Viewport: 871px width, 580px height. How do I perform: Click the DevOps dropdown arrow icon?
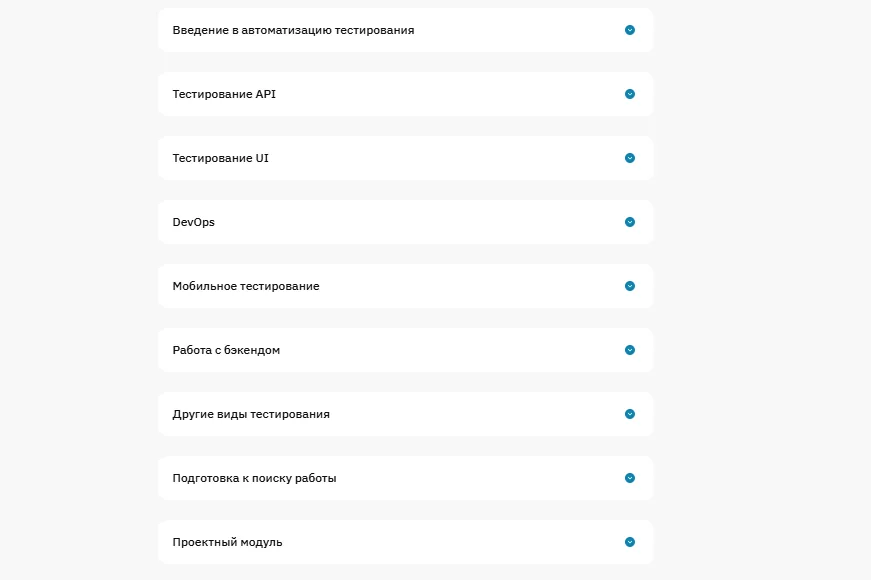pos(629,221)
